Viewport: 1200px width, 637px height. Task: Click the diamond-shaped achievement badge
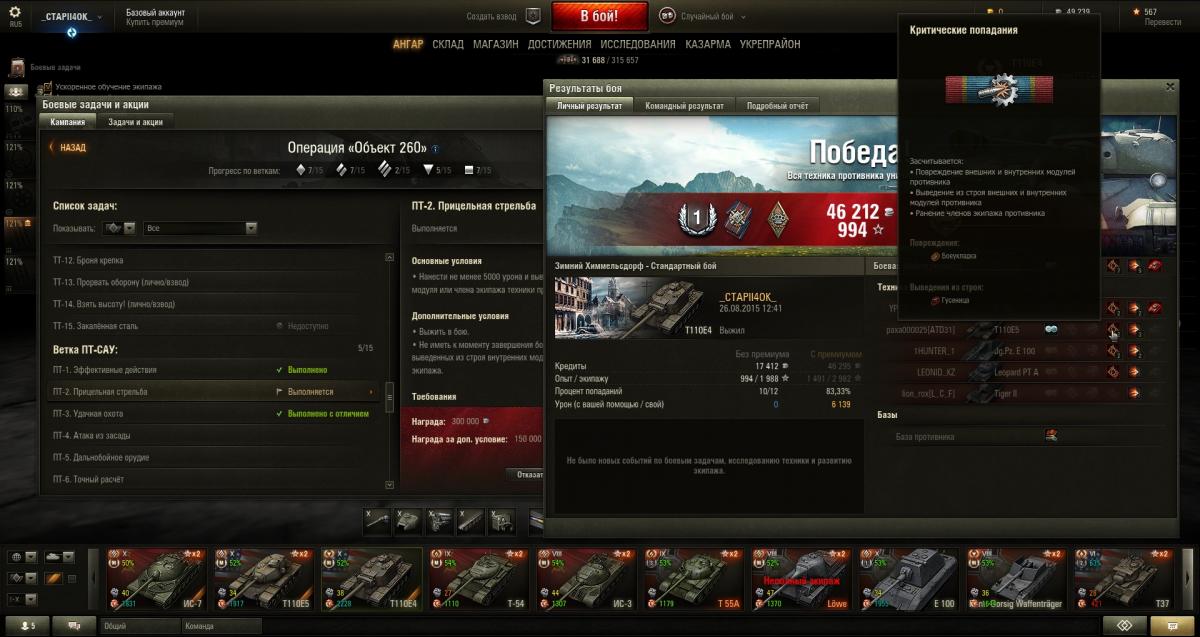[x=779, y=217]
